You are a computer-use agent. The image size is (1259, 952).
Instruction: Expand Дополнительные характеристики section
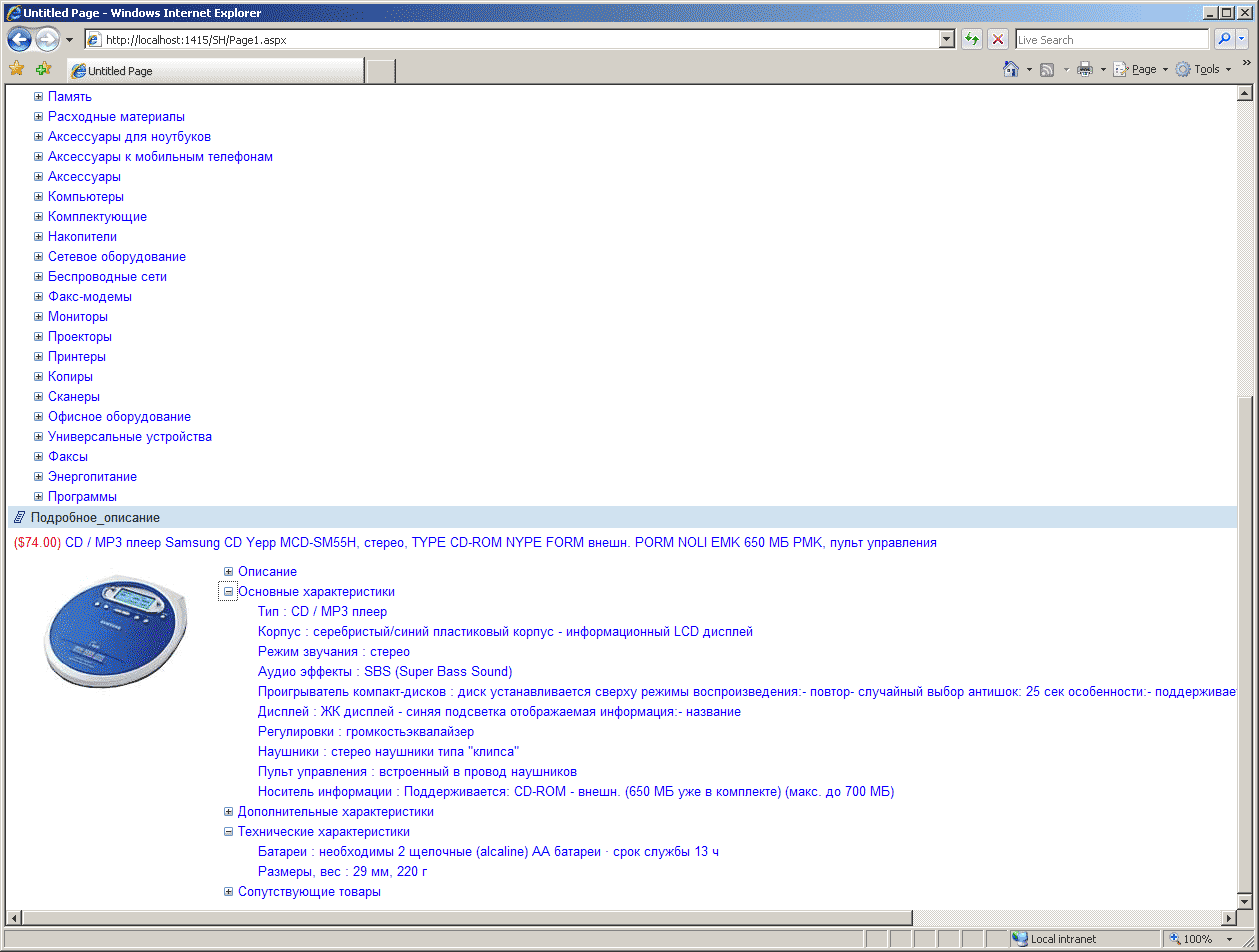coord(228,812)
